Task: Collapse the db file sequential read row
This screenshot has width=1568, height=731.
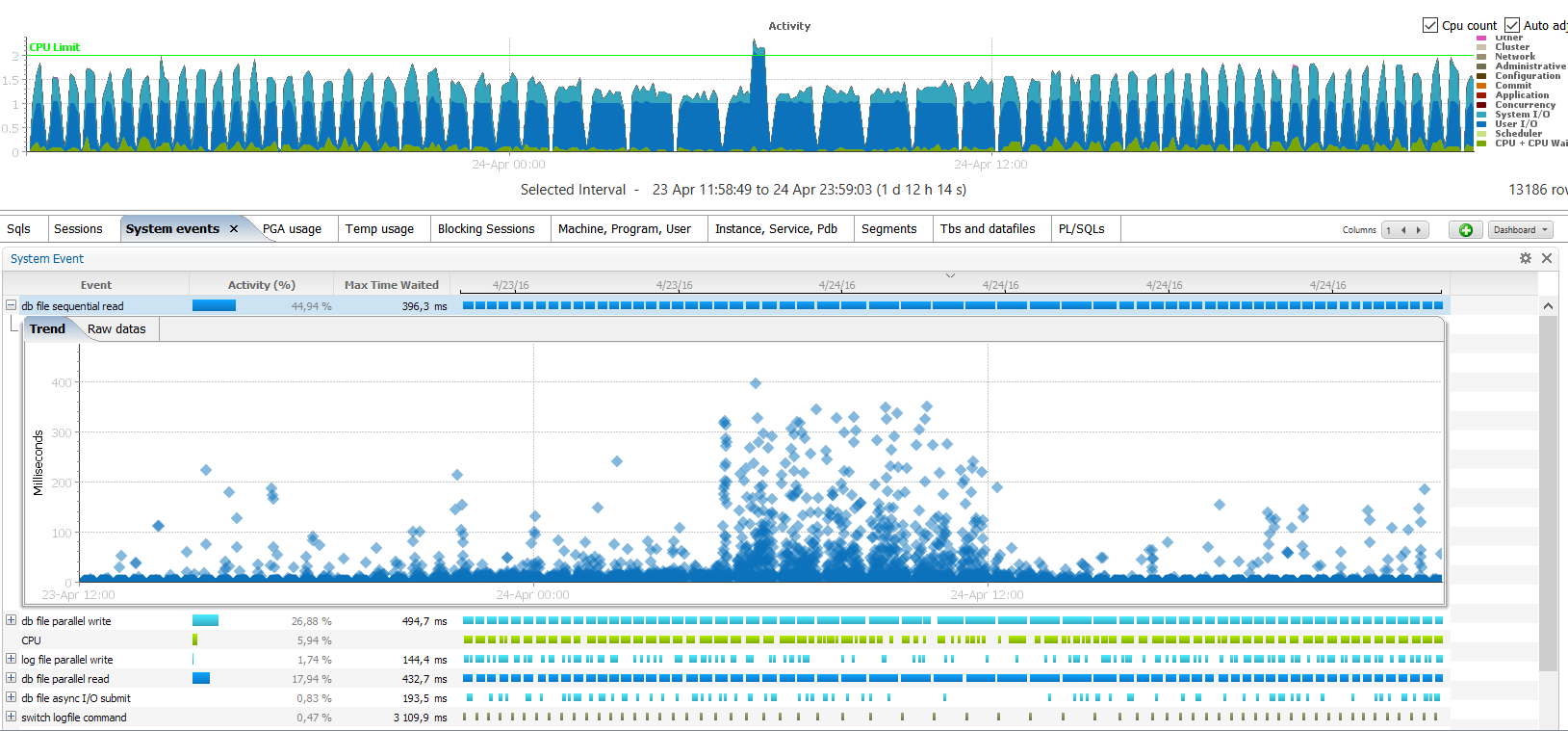Action: 12,305
